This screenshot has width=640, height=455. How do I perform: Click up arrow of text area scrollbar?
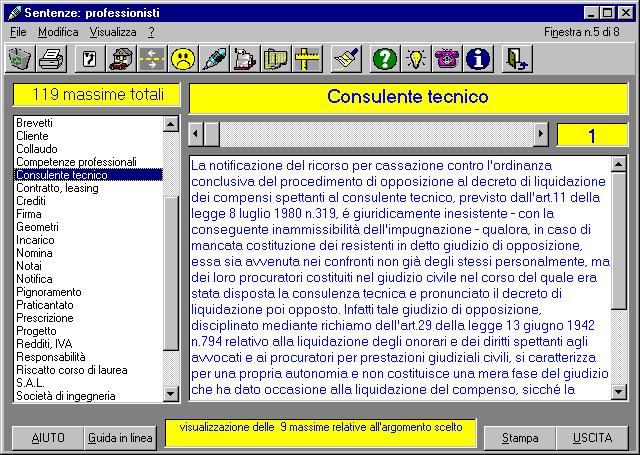pyautogui.click(x=619, y=164)
